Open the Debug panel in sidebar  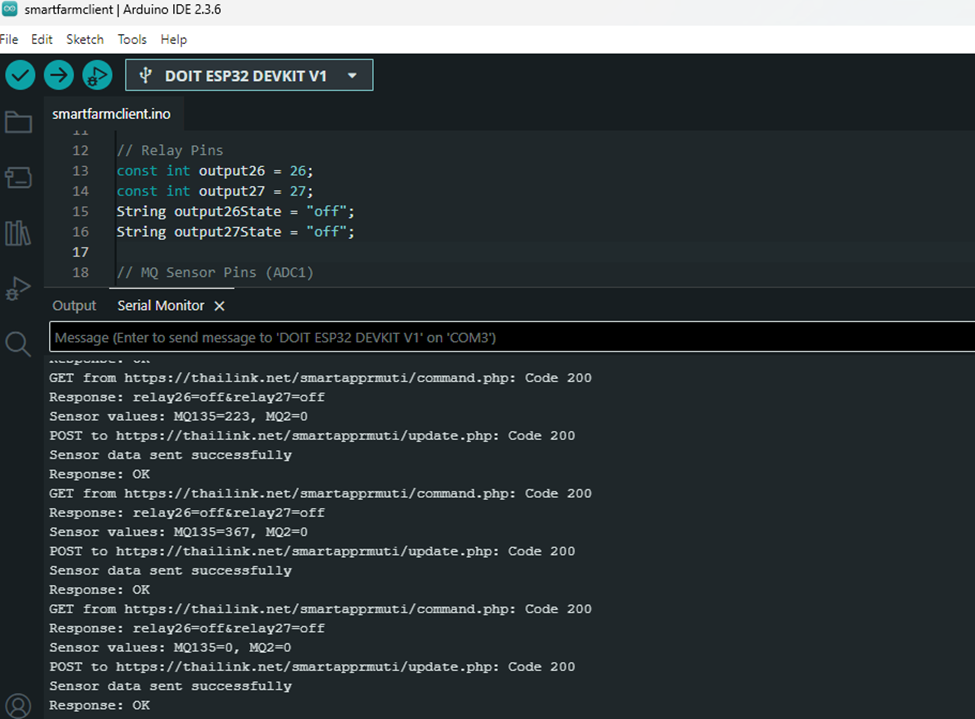point(18,289)
